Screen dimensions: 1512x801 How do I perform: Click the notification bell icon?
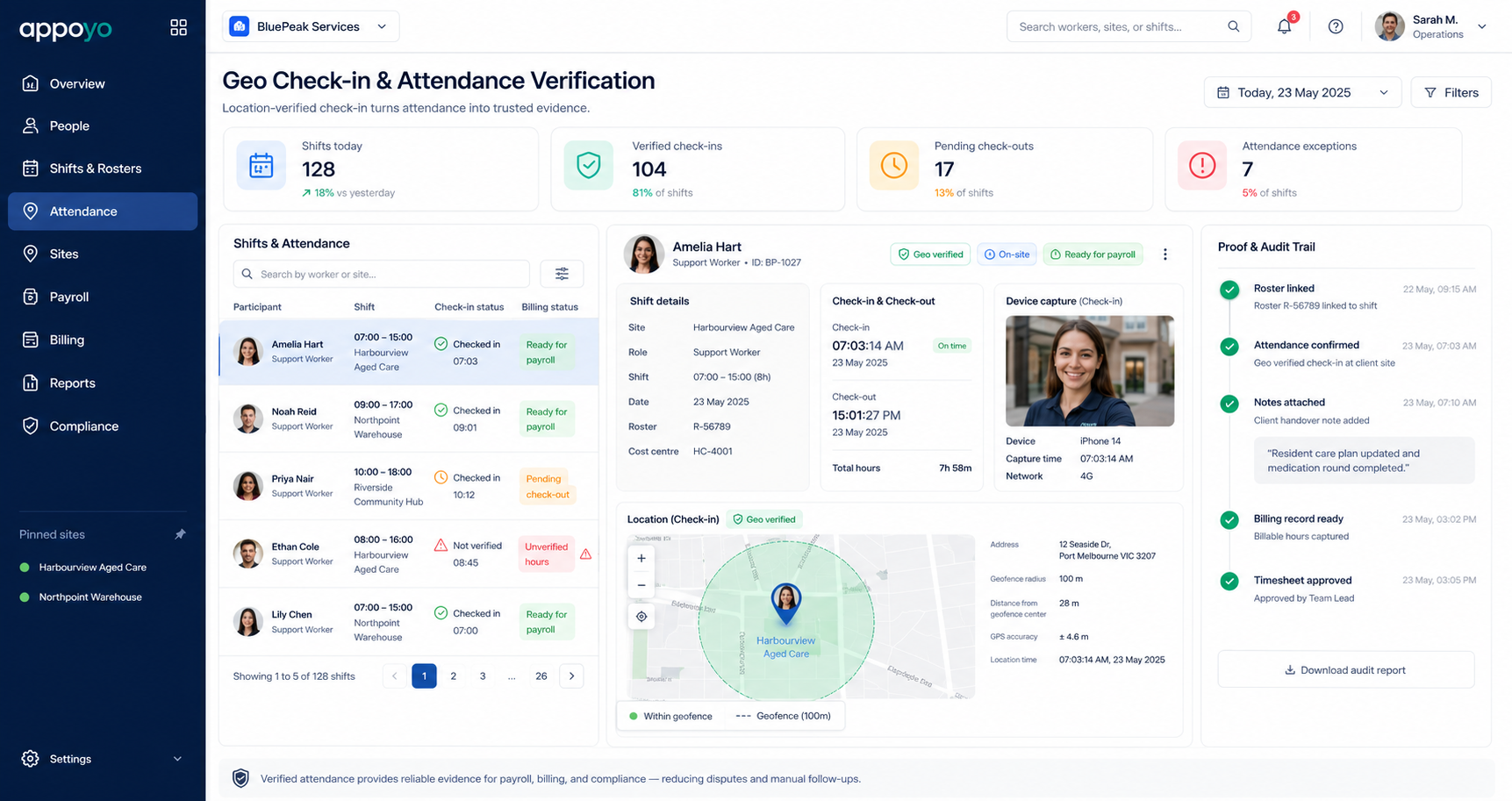[x=1284, y=26]
